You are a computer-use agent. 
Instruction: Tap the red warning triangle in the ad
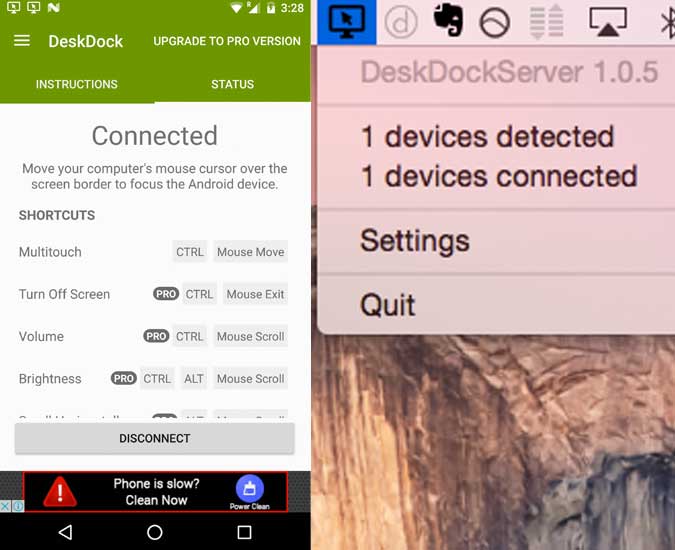(60, 491)
